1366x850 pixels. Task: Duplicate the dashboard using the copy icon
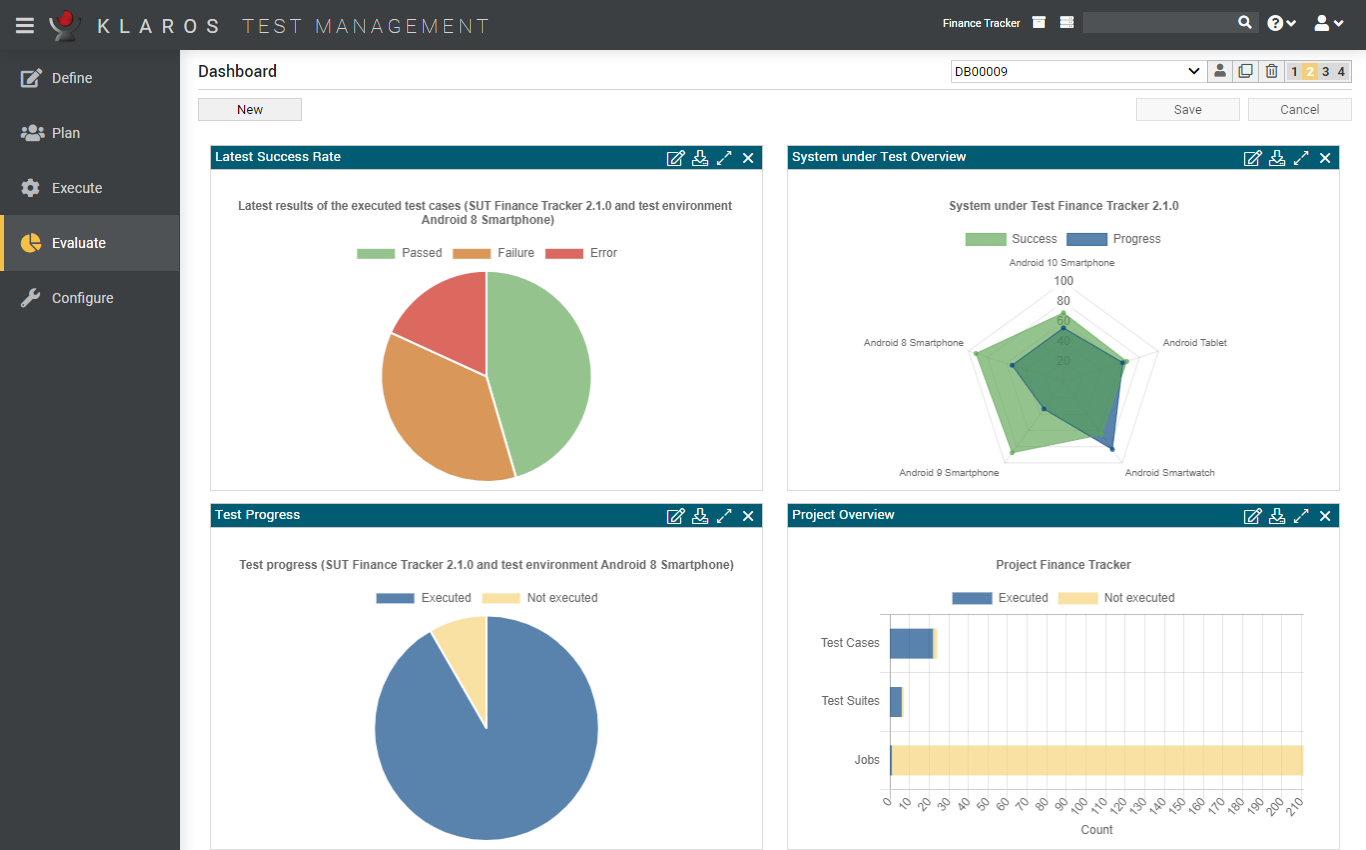(1244, 71)
